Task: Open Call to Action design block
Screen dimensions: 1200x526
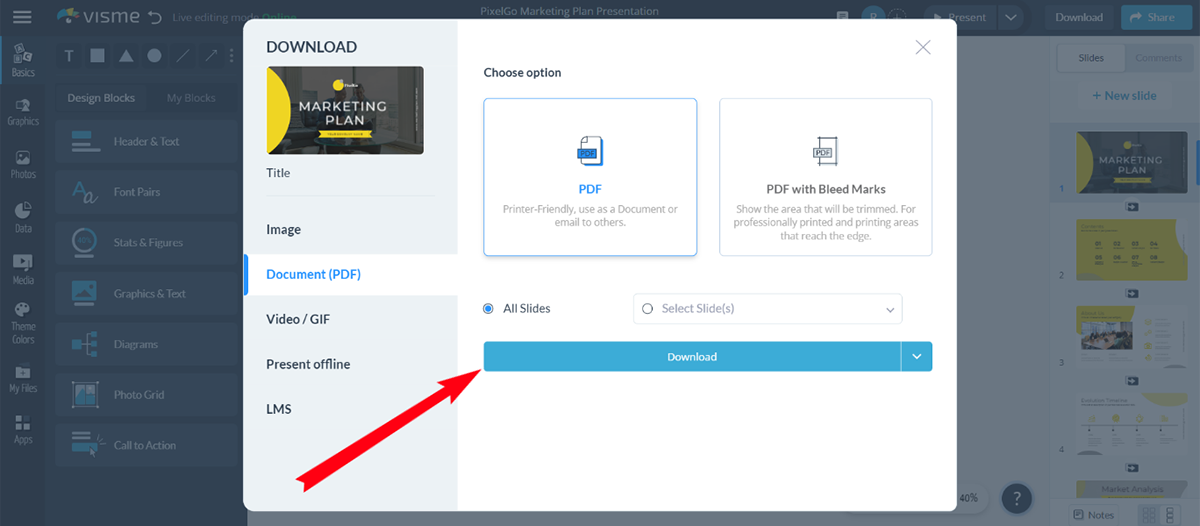Action: (146, 446)
